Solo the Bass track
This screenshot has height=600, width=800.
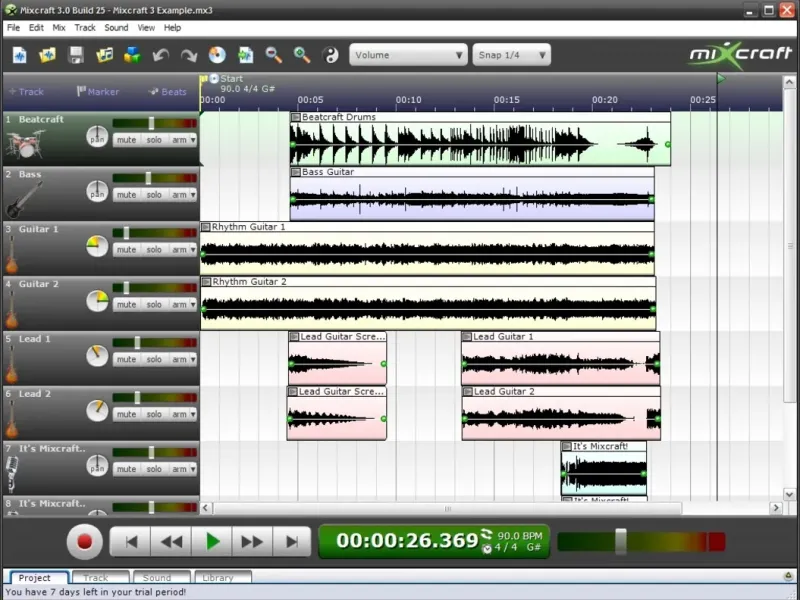click(154, 195)
